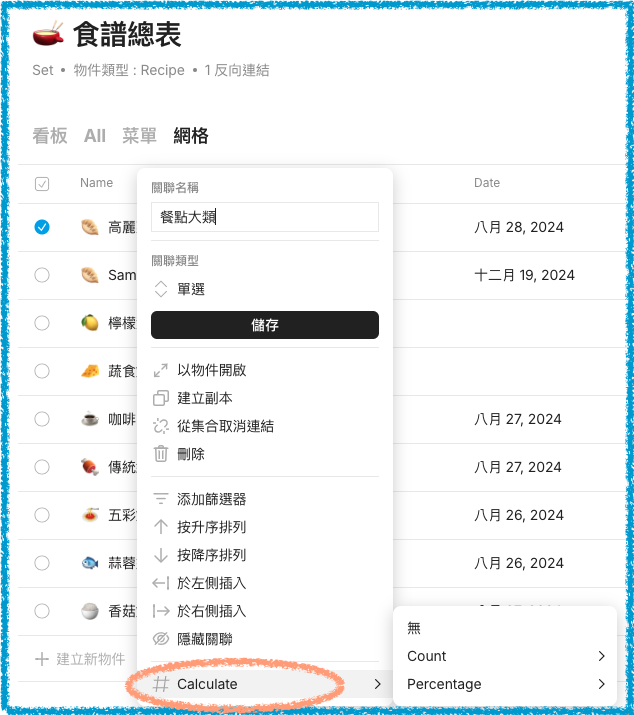Click the up-arrow icon for 按升序排列

[x=161, y=527]
